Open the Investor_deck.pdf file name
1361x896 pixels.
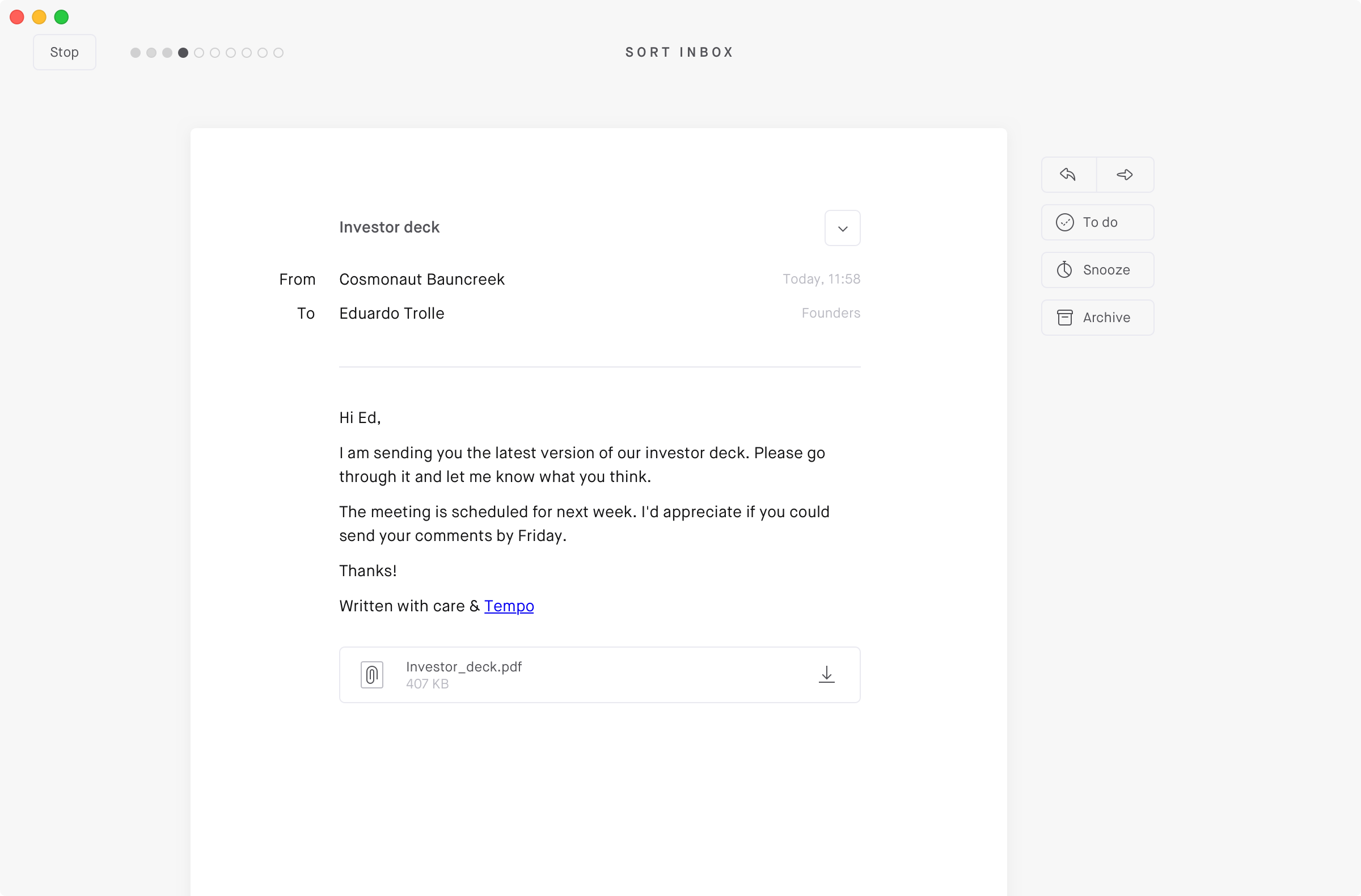[x=464, y=667]
